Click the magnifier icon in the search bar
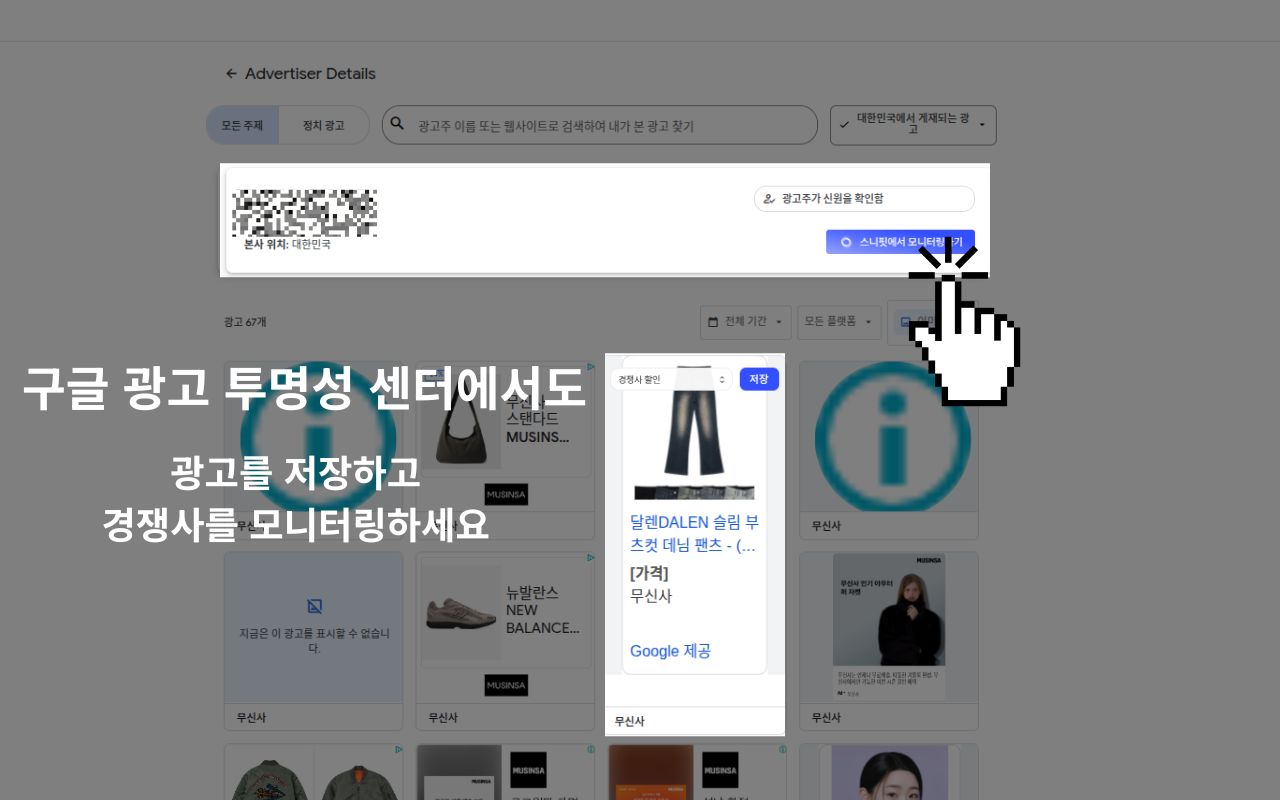Image resolution: width=1280 pixels, height=800 pixels. pyautogui.click(x=397, y=125)
